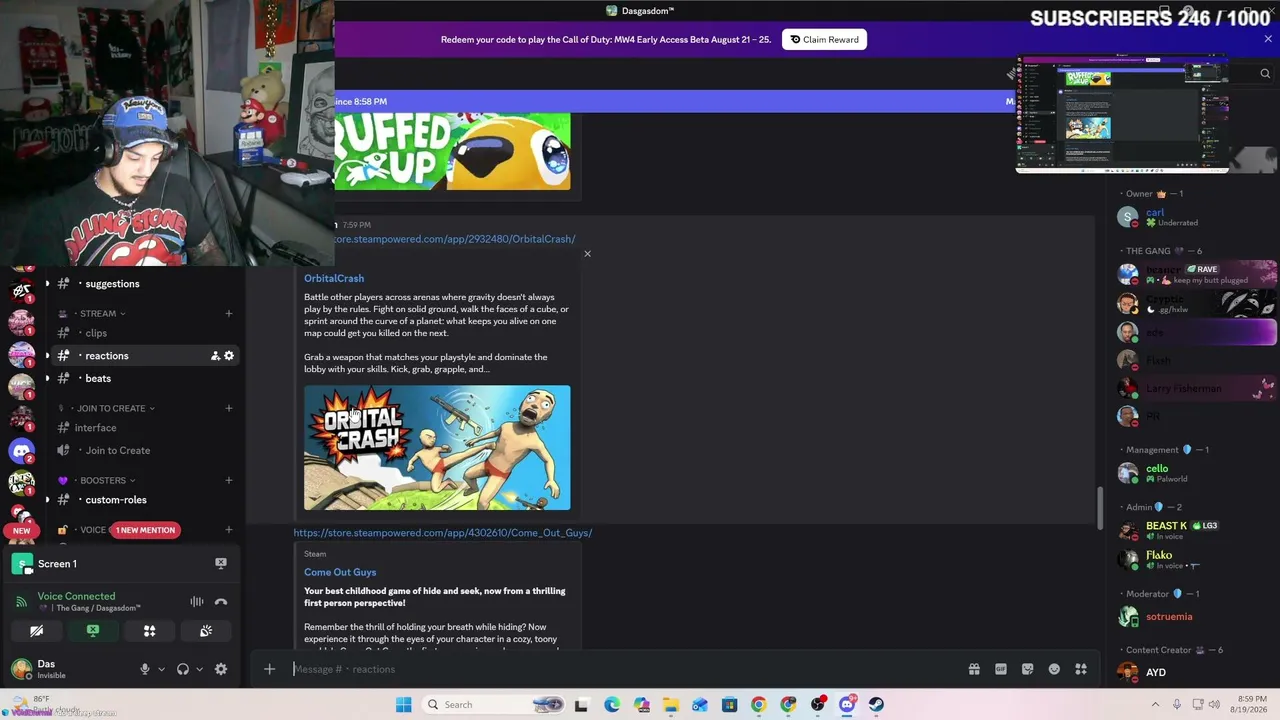The height and width of the screenshot is (720, 1280).
Task: Open the search magnifier in Discord header
Action: (x=1265, y=73)
